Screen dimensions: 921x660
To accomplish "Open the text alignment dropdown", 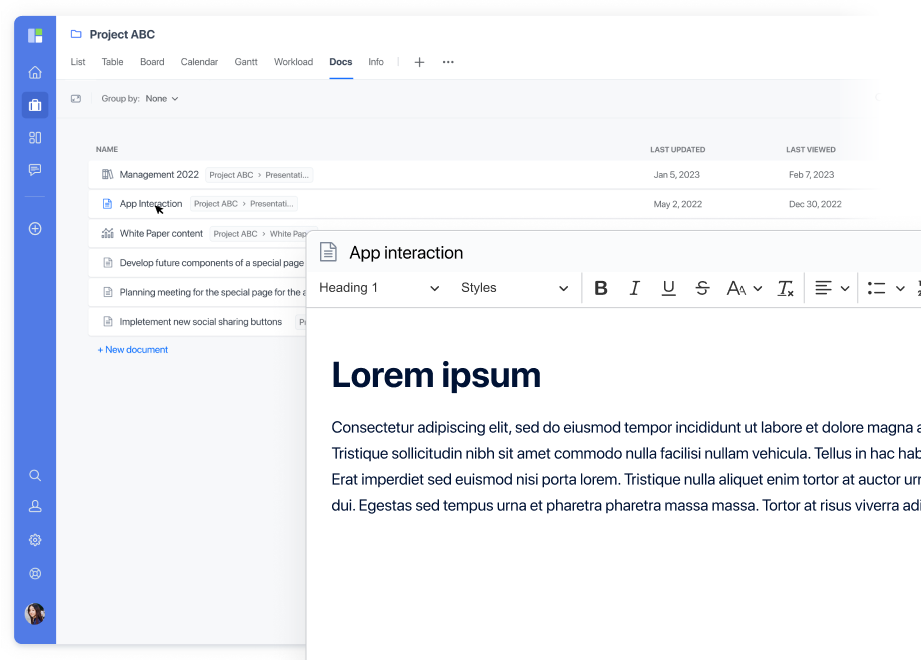I will click(x=832, y=288).
